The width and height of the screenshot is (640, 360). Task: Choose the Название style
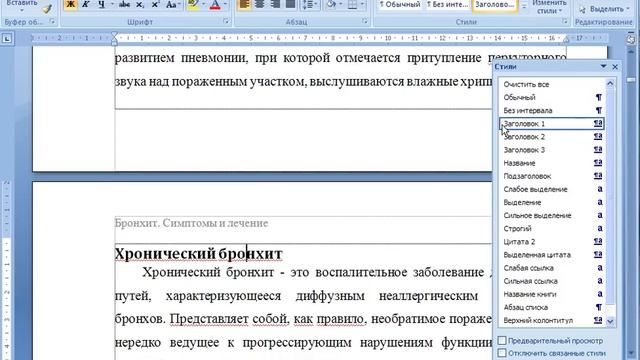(551, 163)
